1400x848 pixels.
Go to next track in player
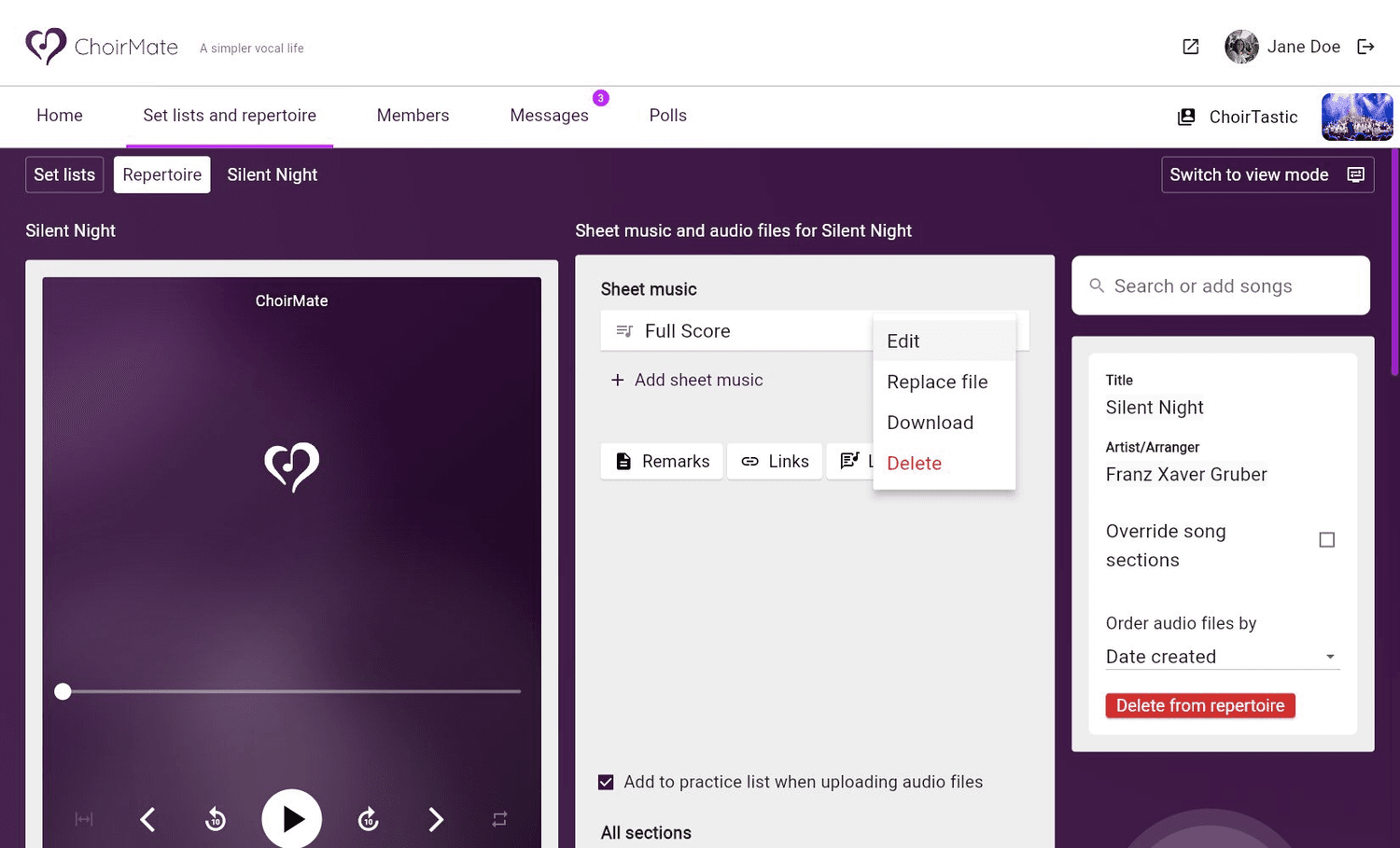point(436,819)
